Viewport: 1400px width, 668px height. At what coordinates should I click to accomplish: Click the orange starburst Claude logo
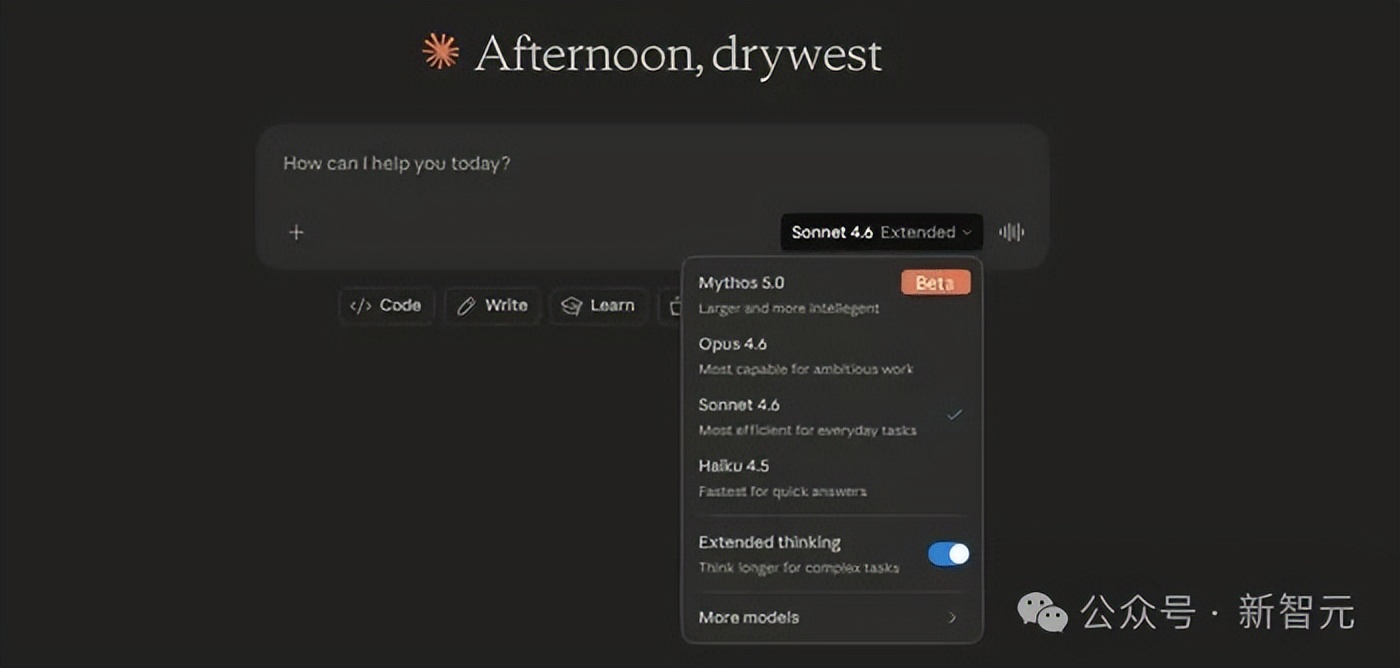(x=440, y=51)
